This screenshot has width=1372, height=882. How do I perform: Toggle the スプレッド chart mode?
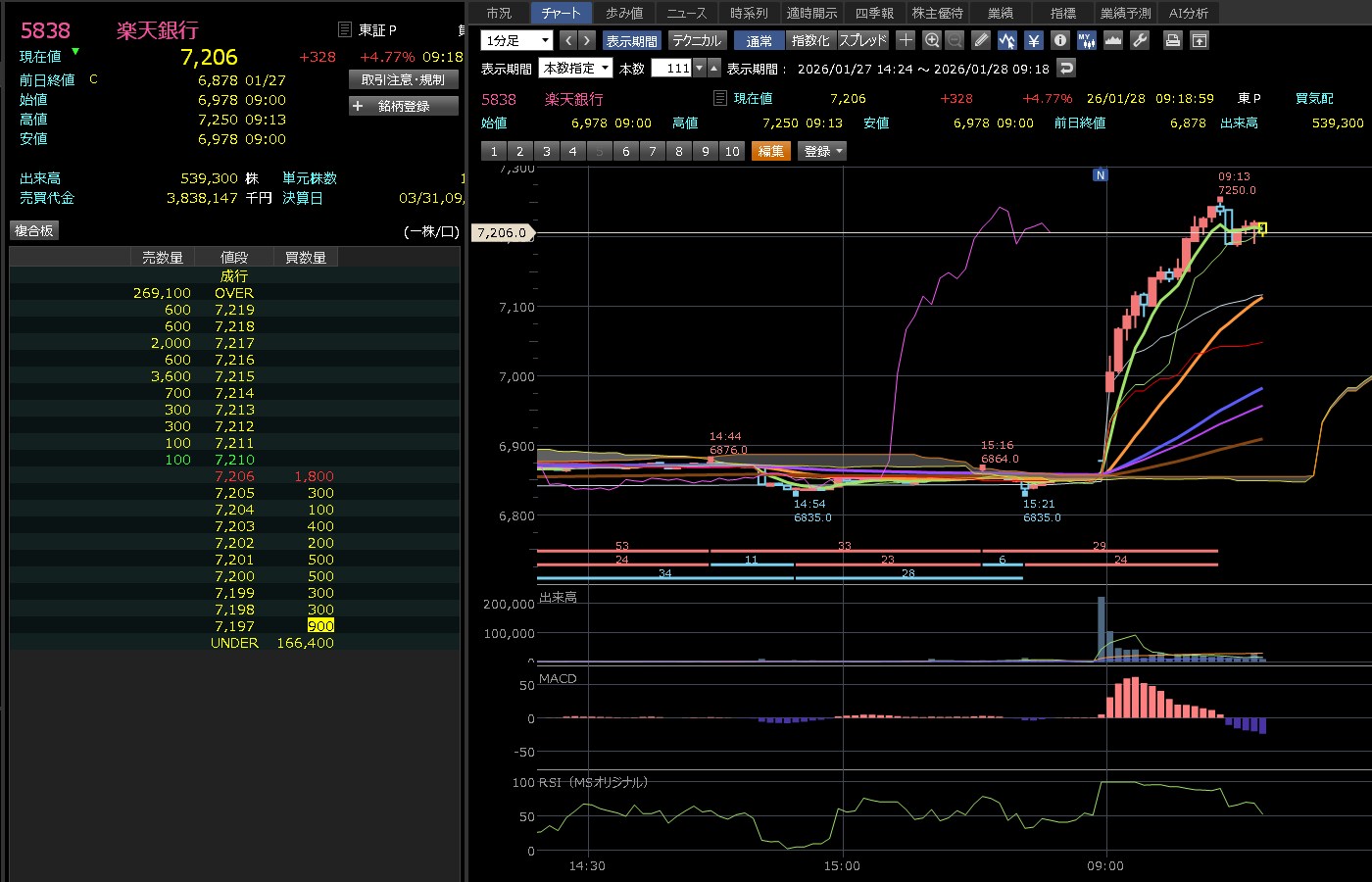[862, 40]
